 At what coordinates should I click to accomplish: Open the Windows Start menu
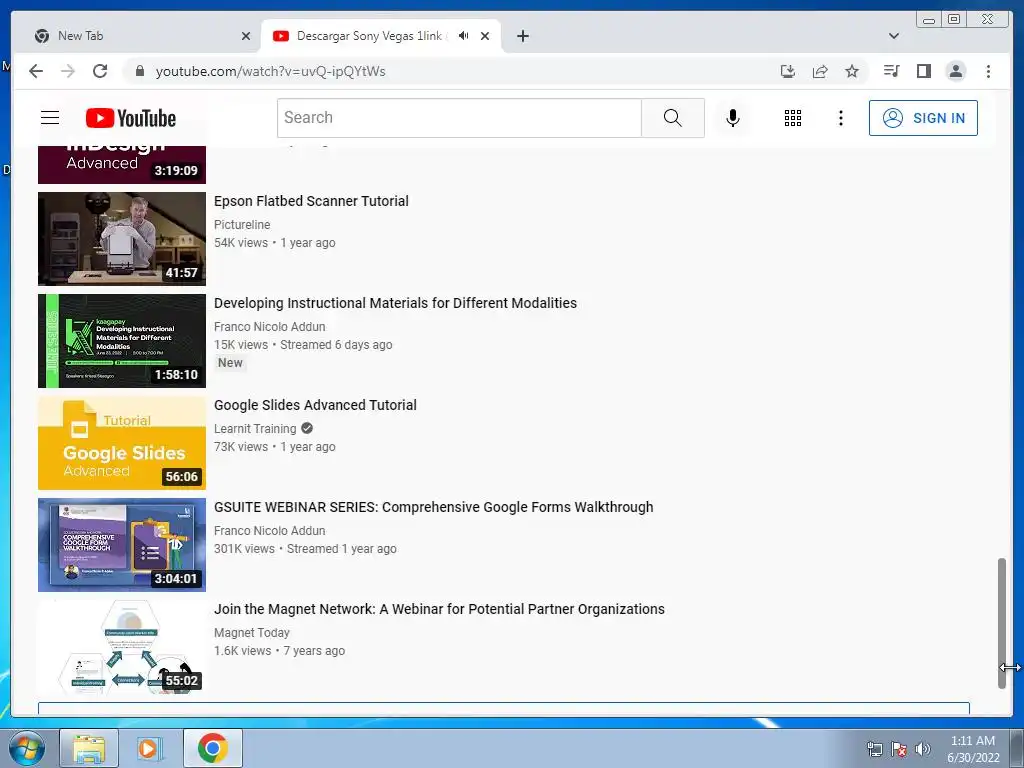pos(27,748)
